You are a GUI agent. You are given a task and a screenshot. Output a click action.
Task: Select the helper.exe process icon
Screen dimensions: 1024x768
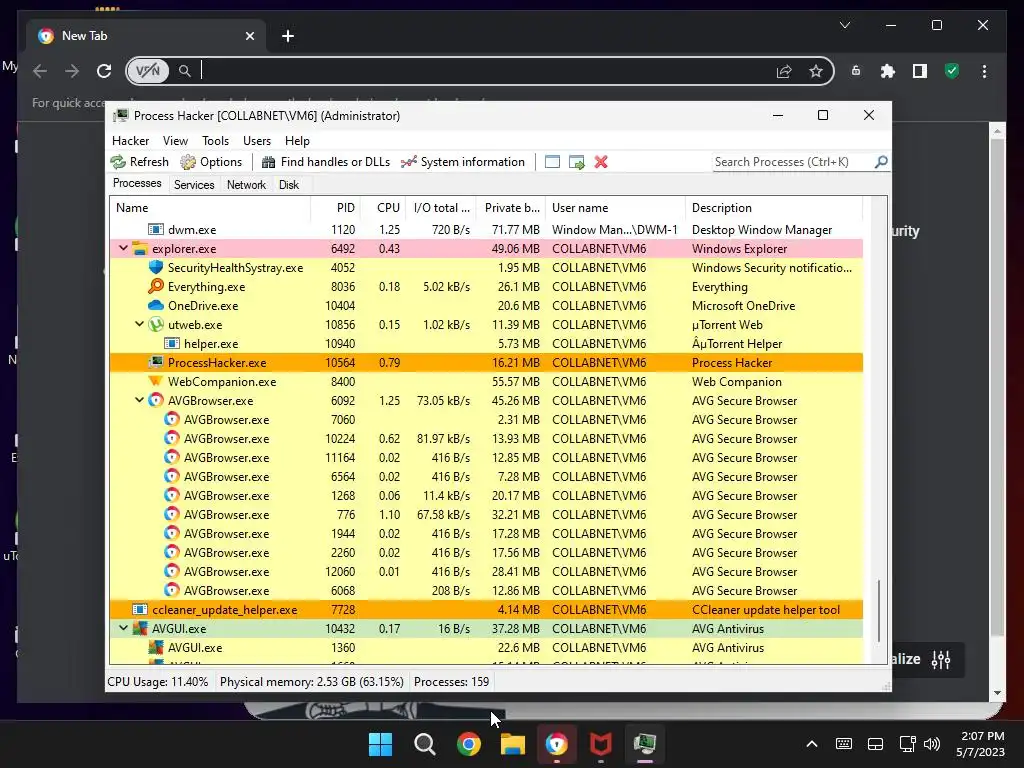coord(172,343)
